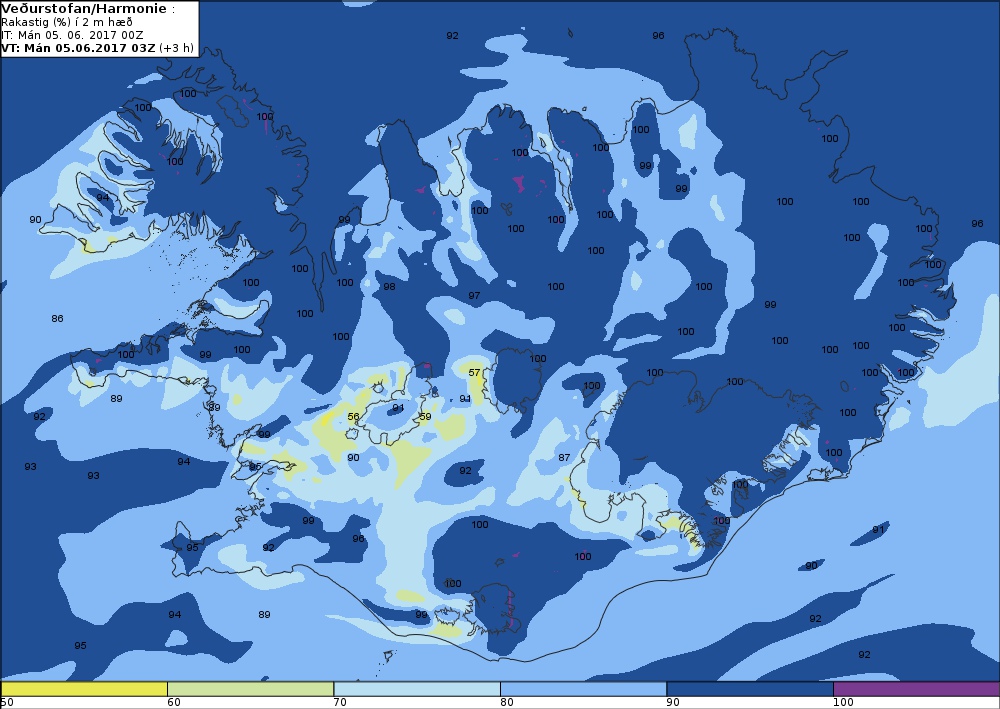Click the yellow 50–60 legend swatch
The height and width of the screenshot is (709, 1000).
pyautogui.click(x=84, y=689)
